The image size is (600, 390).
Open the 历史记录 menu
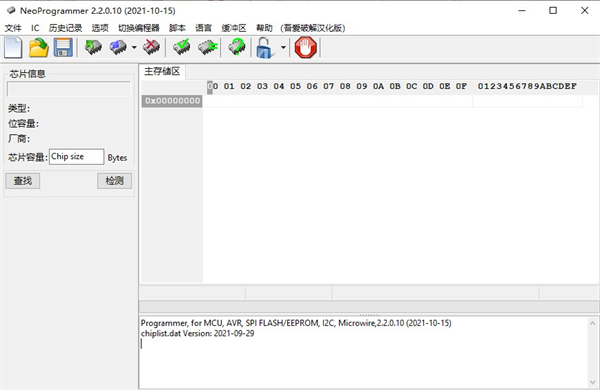tap(65, 28)
